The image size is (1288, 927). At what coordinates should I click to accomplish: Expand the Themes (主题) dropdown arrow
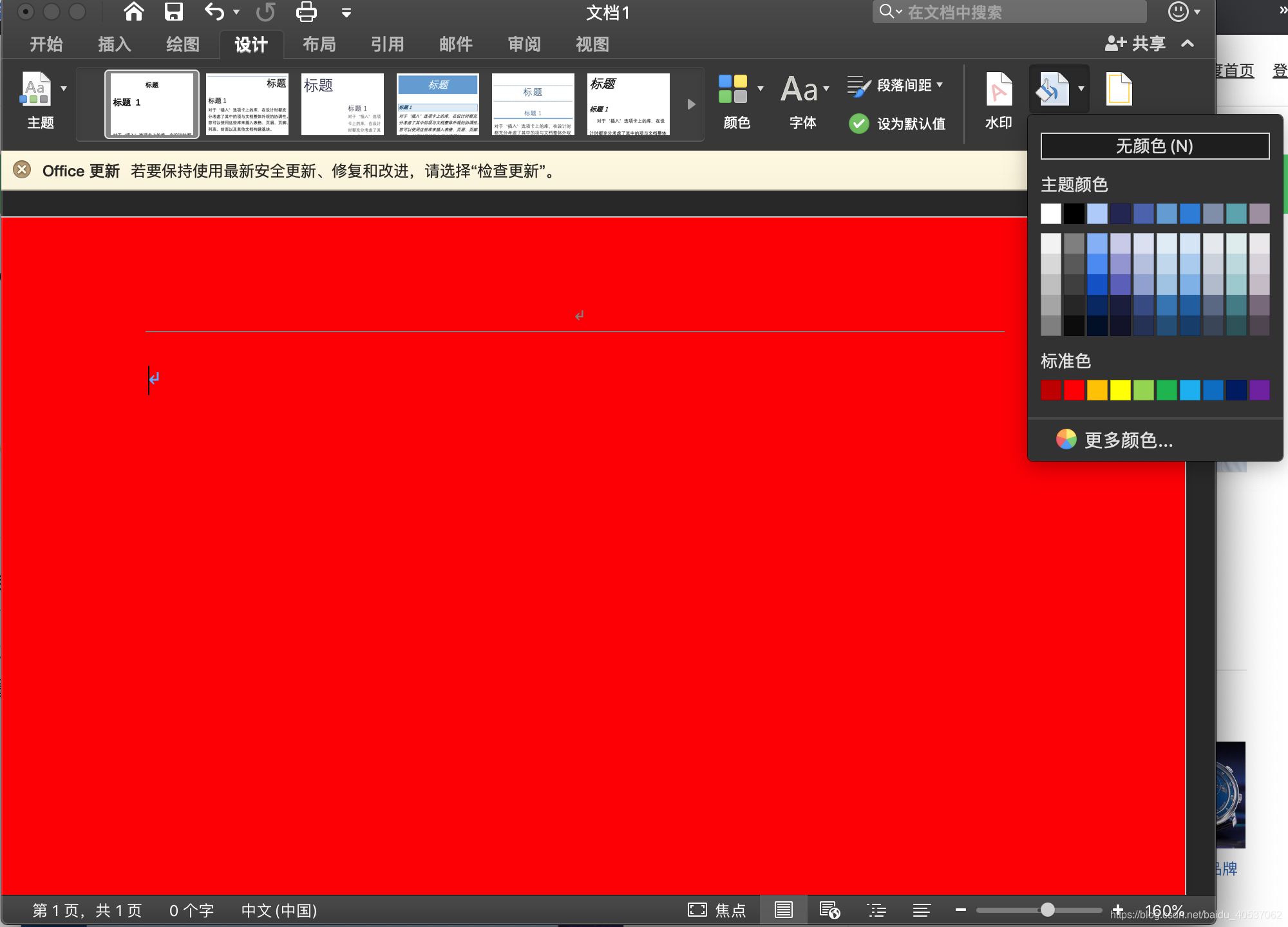(64, 88)
